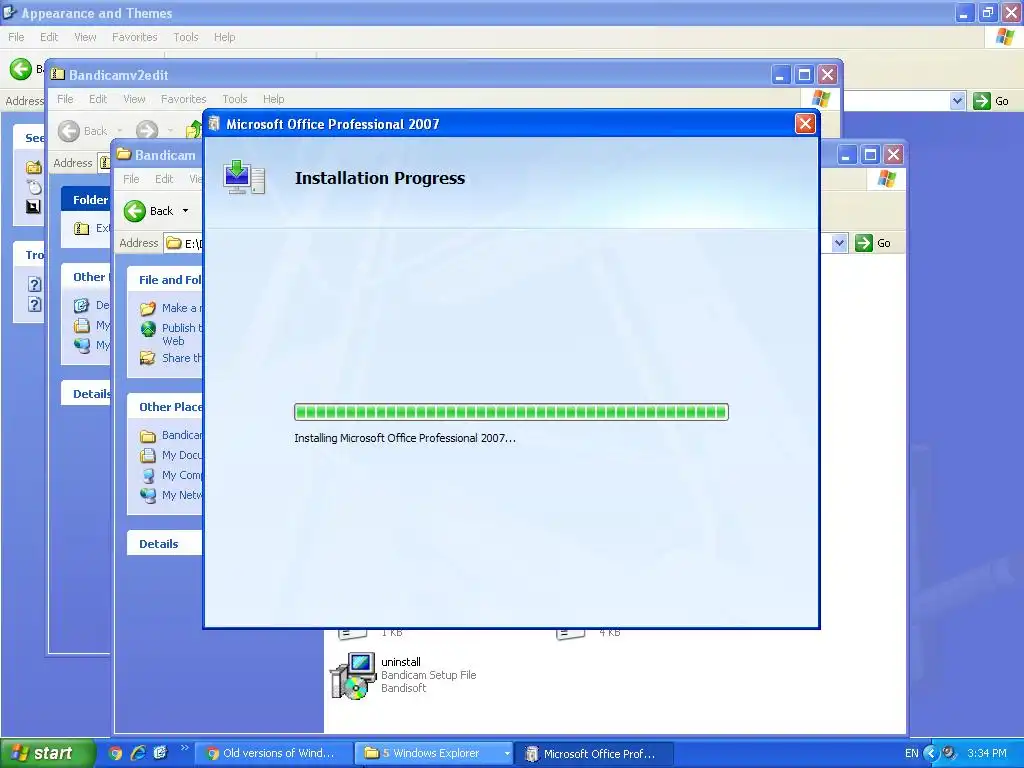Open Help menu in Bandicamv2edit window
This screenshot has height=768, width=1024.
(273, 99)
